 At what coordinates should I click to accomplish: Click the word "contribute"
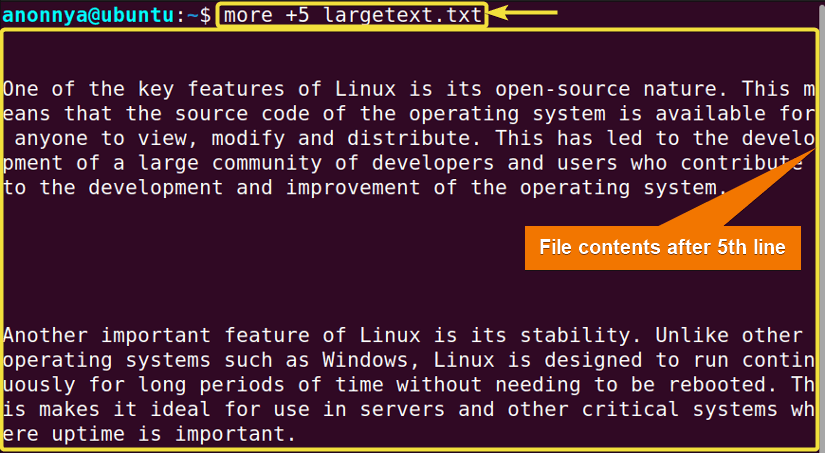[741, 163]
